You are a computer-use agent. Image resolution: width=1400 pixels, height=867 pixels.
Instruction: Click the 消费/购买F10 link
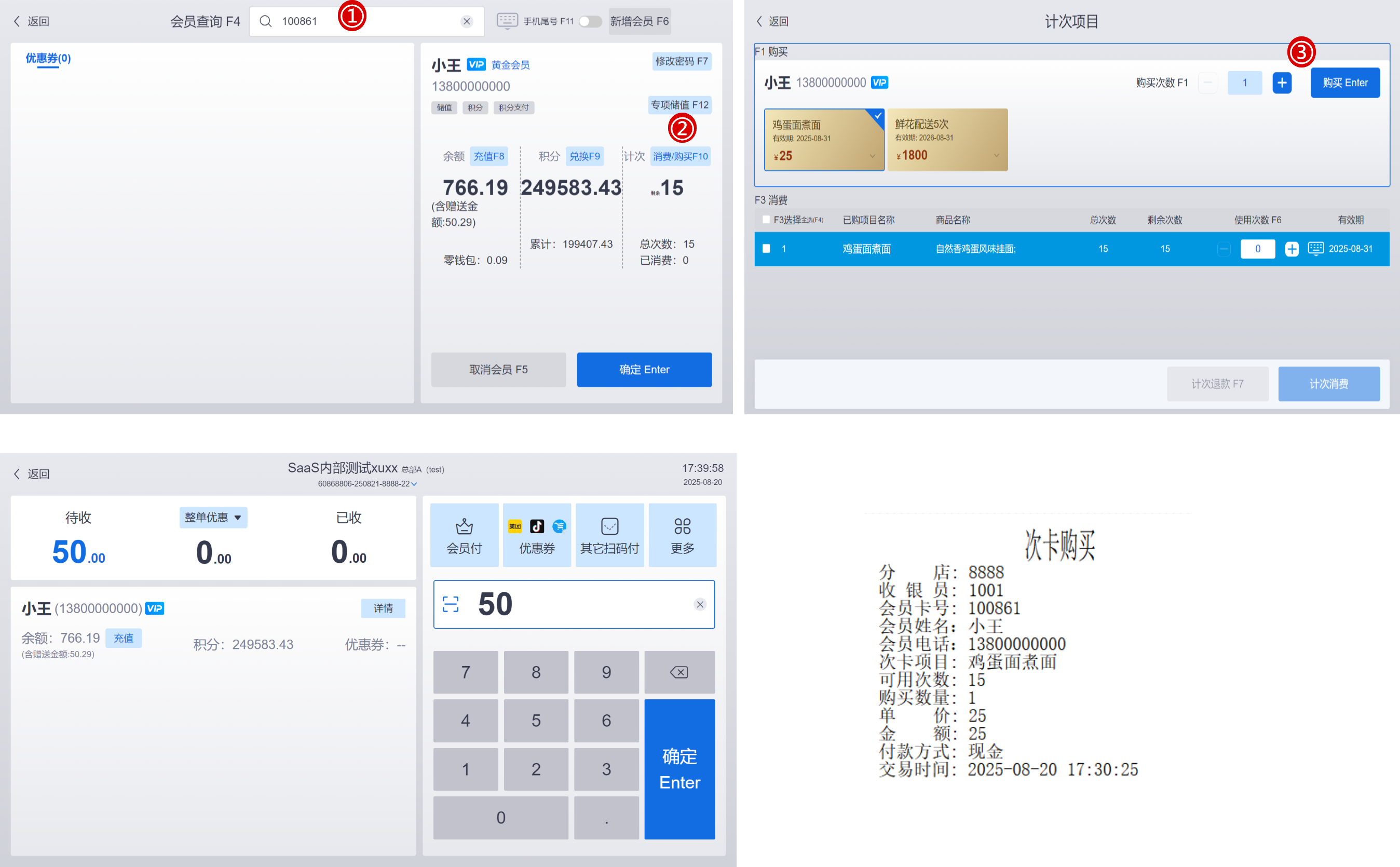680,156
